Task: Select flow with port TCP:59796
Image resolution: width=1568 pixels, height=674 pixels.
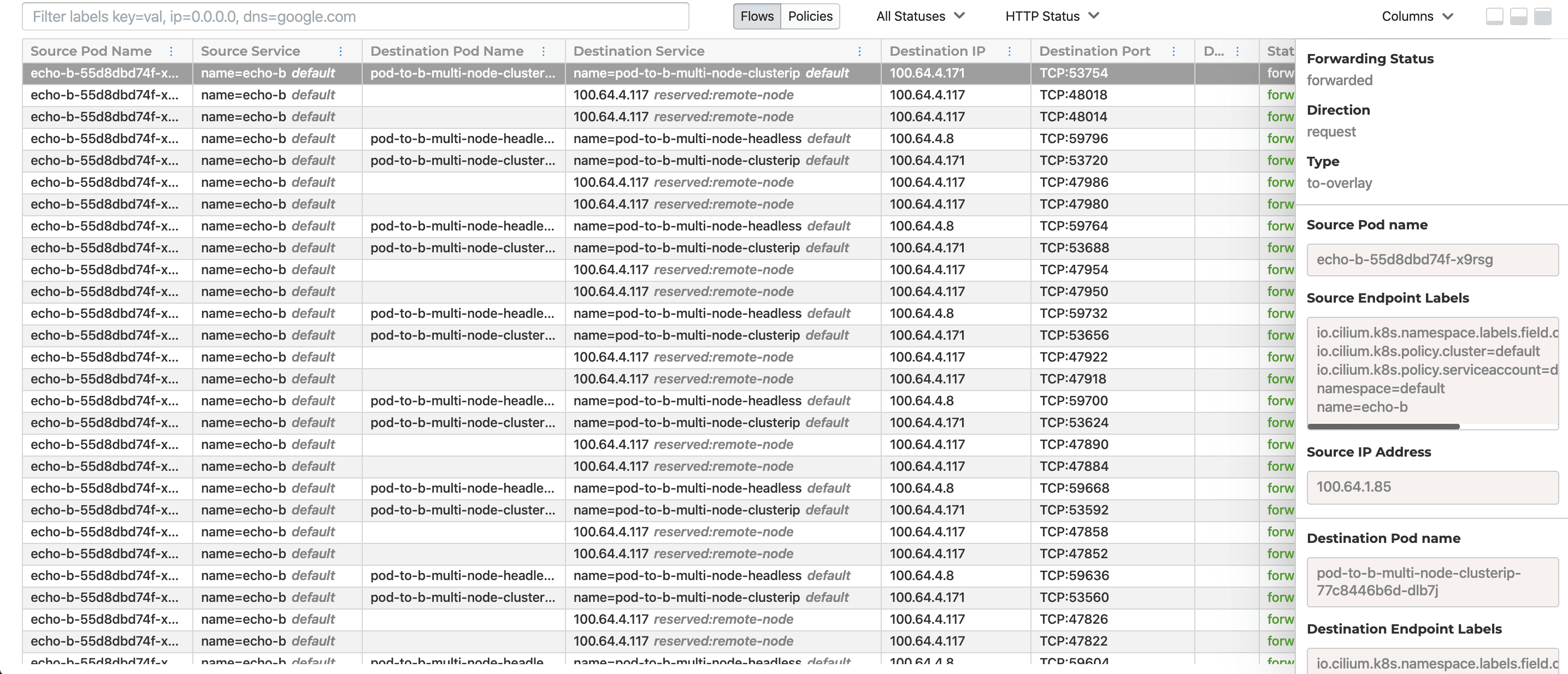Action: pos(658,139)
